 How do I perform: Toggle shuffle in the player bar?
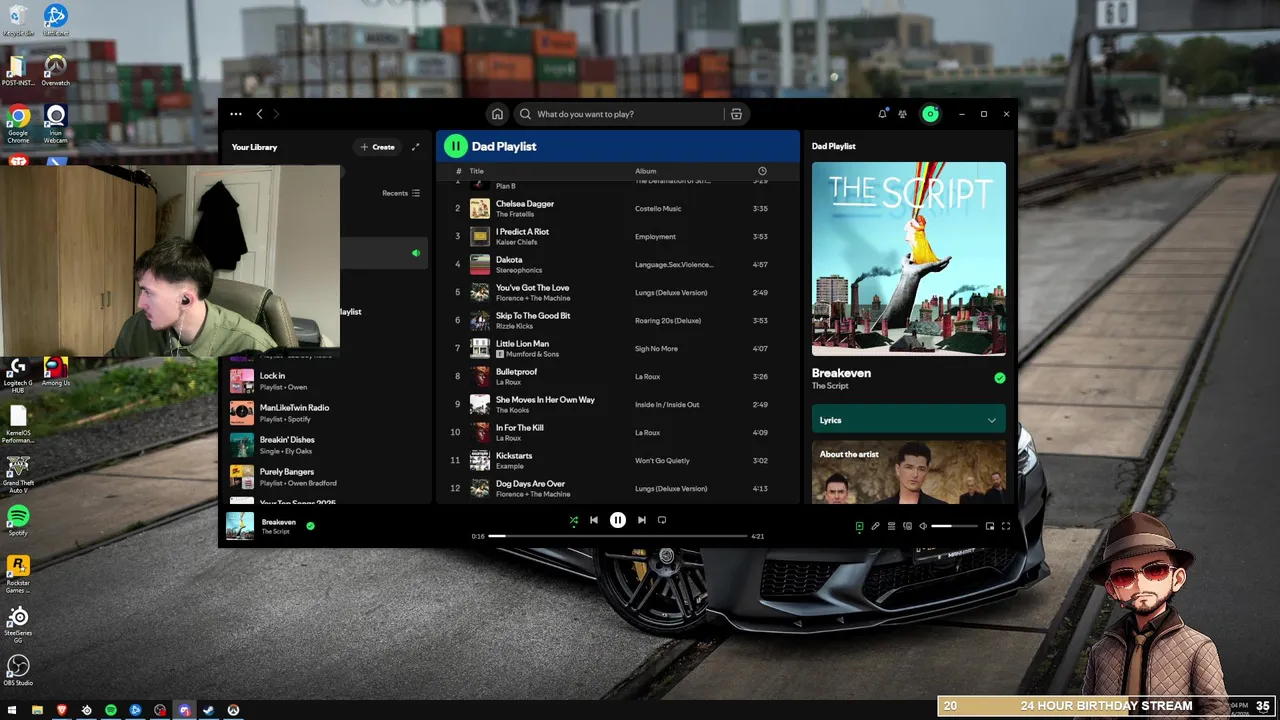pos(573,520)
